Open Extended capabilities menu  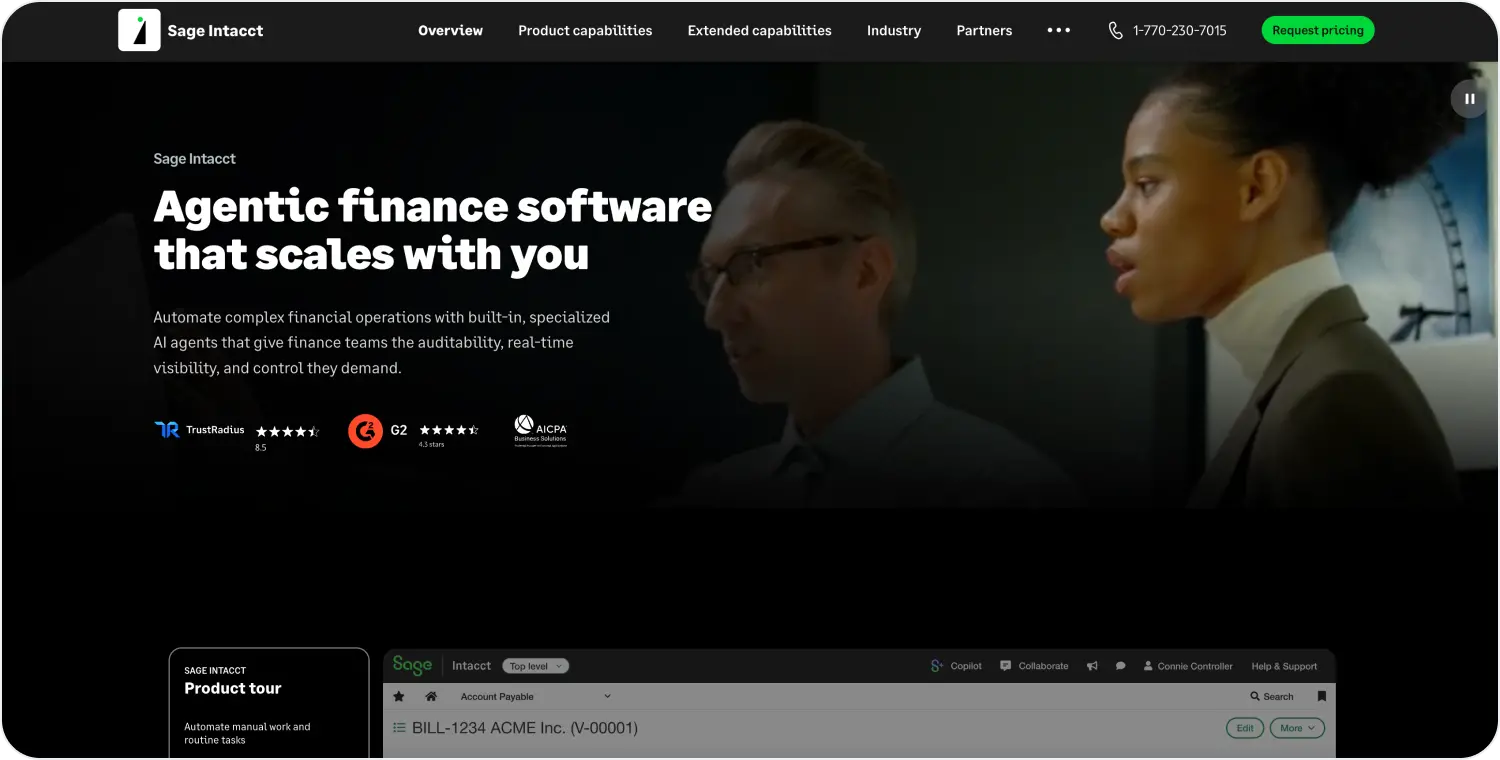point(759,30)
